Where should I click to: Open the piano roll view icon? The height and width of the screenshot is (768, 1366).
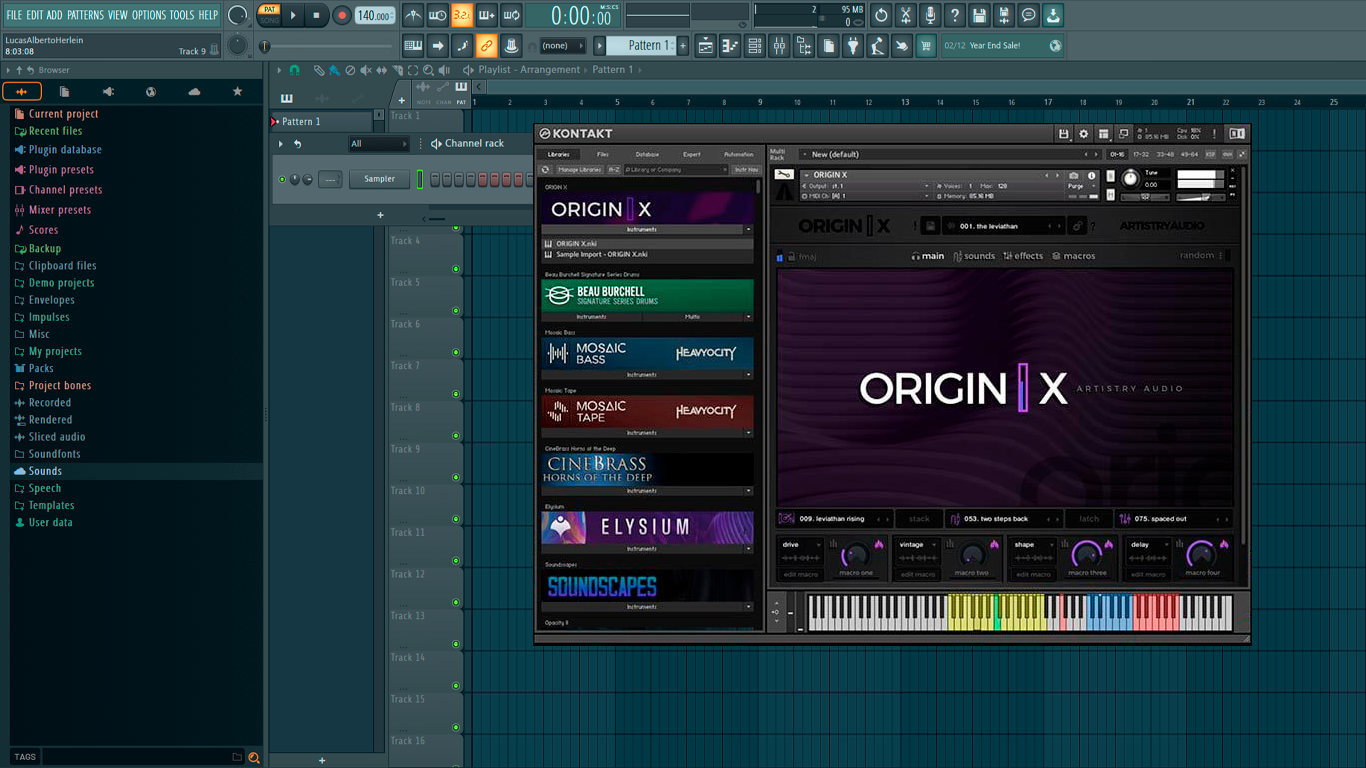(730, 46)
